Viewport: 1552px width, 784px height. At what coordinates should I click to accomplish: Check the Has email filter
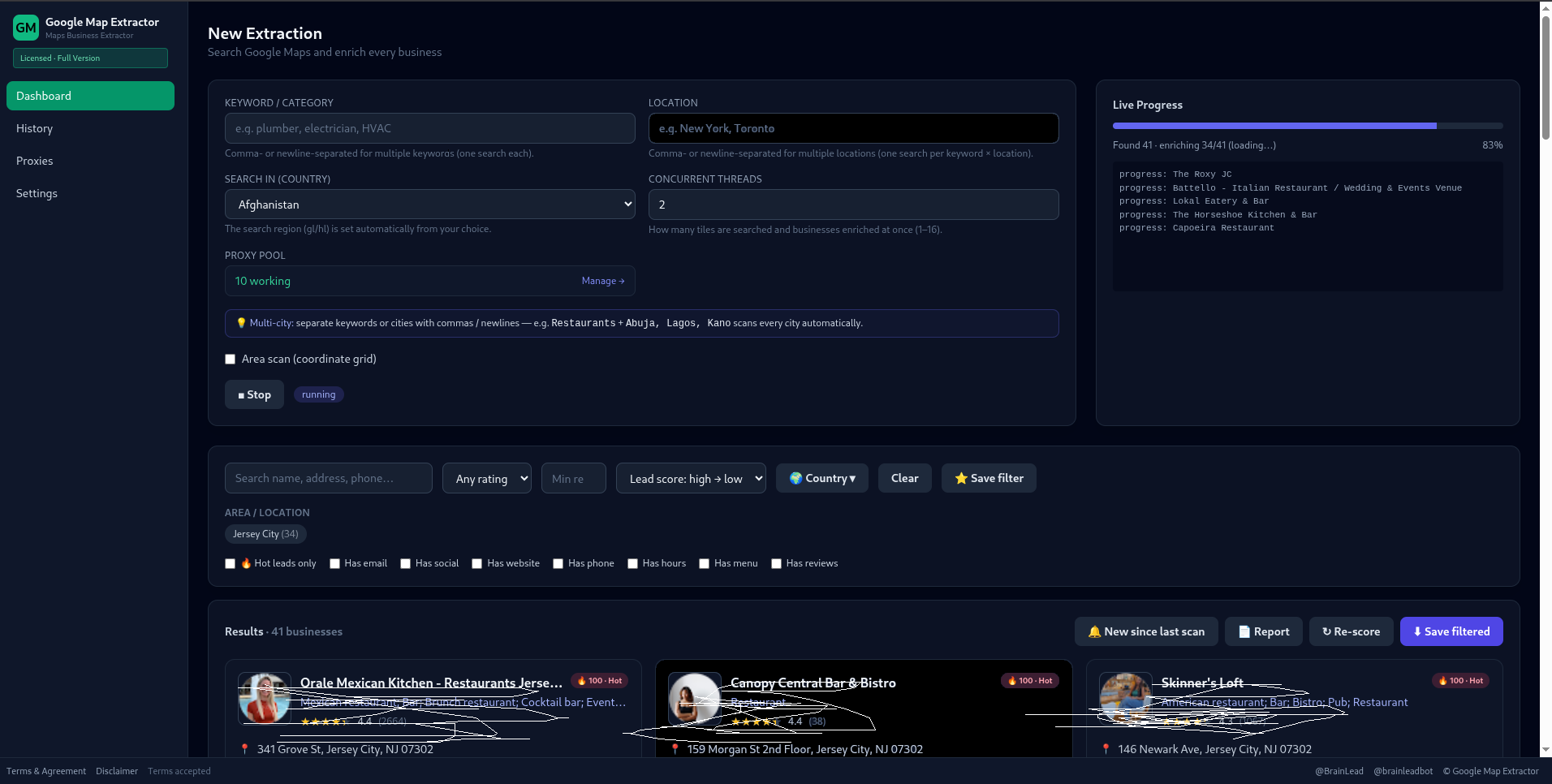[334, 563]
